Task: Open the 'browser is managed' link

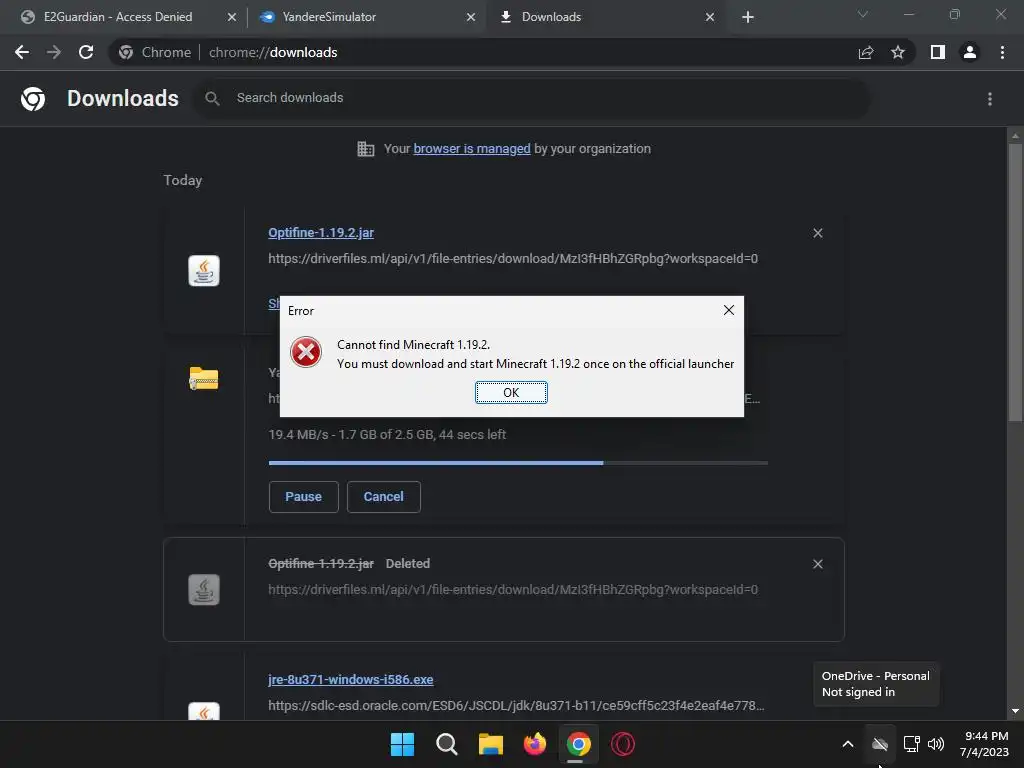Action: [x=472, y=149]
